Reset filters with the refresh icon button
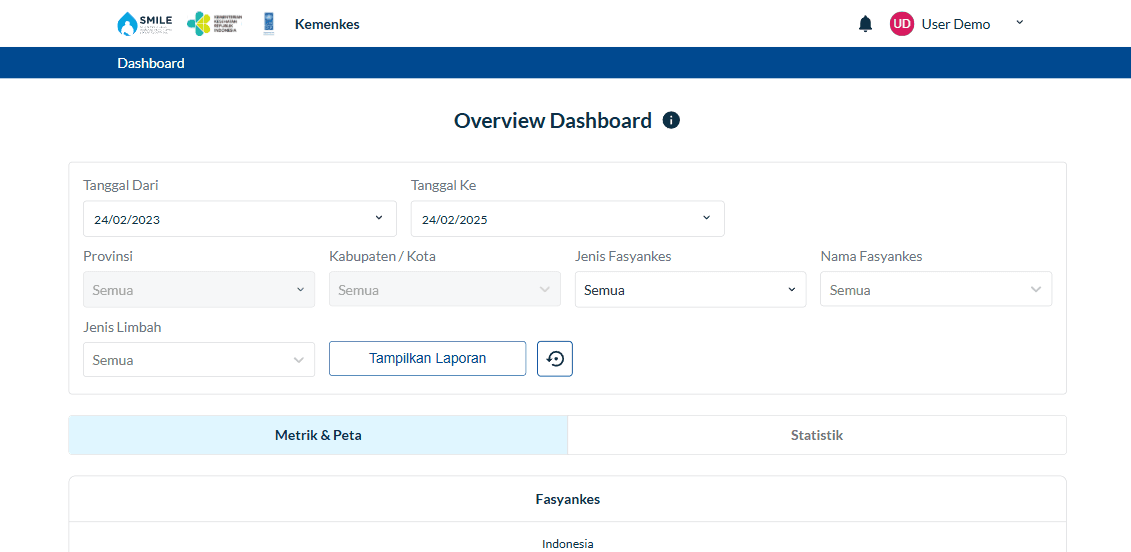Screen dimensions: 1131x552 tap(555, 359)
